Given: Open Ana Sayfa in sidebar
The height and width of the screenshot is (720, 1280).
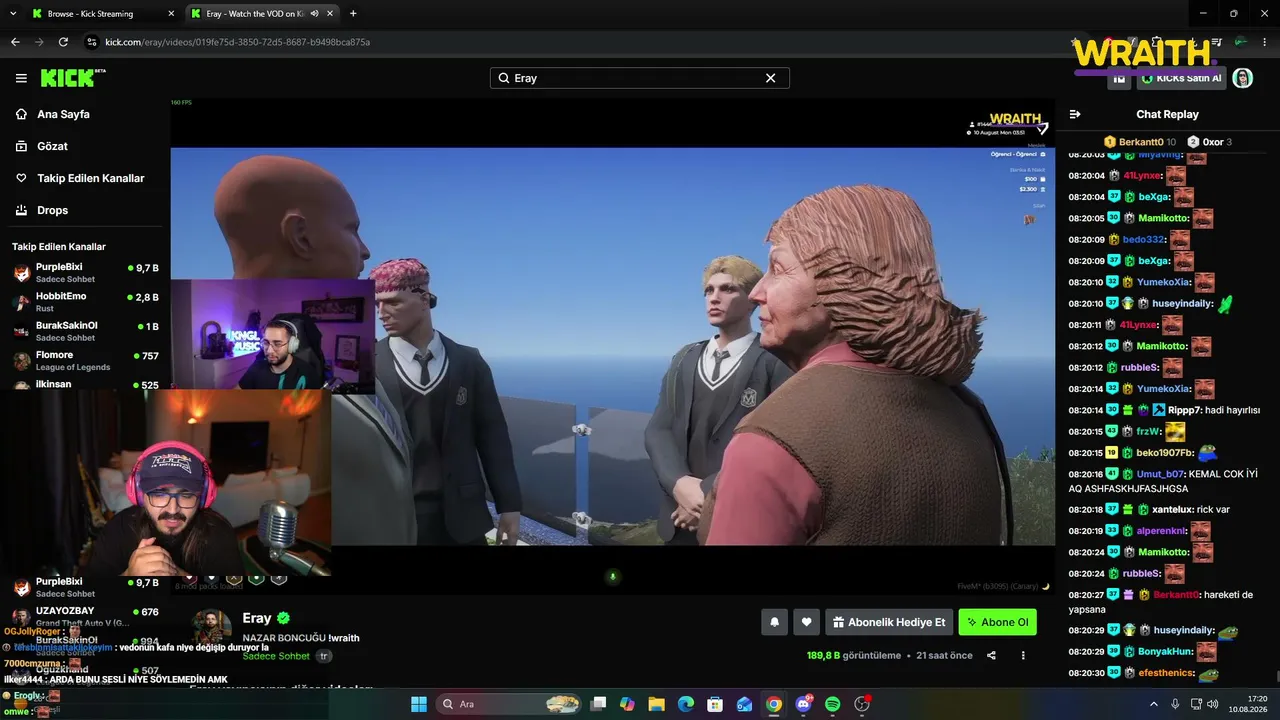Looking at the screenshot, I should click(83, 114).
